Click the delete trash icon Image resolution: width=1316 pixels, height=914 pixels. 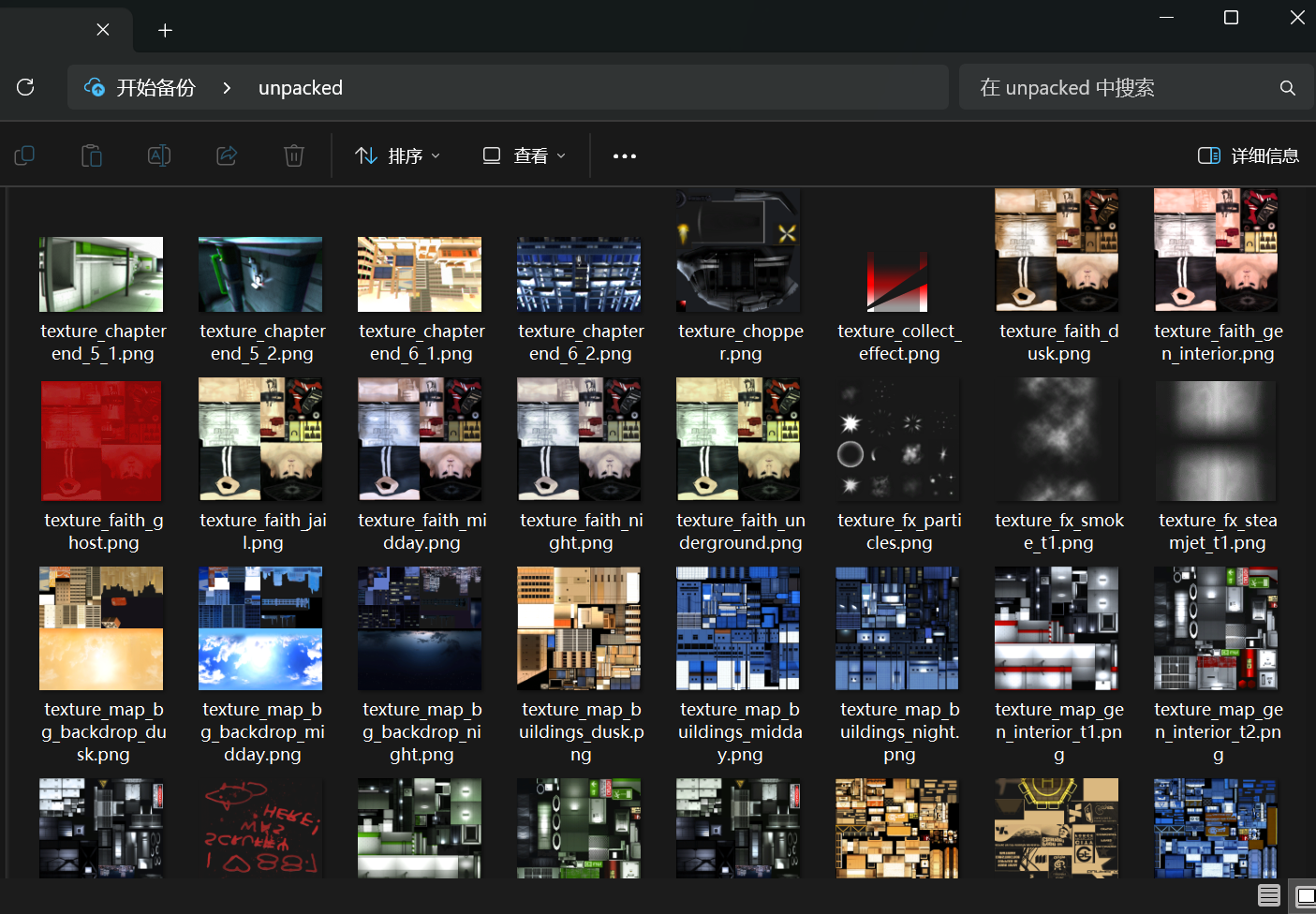click(294, 155)
